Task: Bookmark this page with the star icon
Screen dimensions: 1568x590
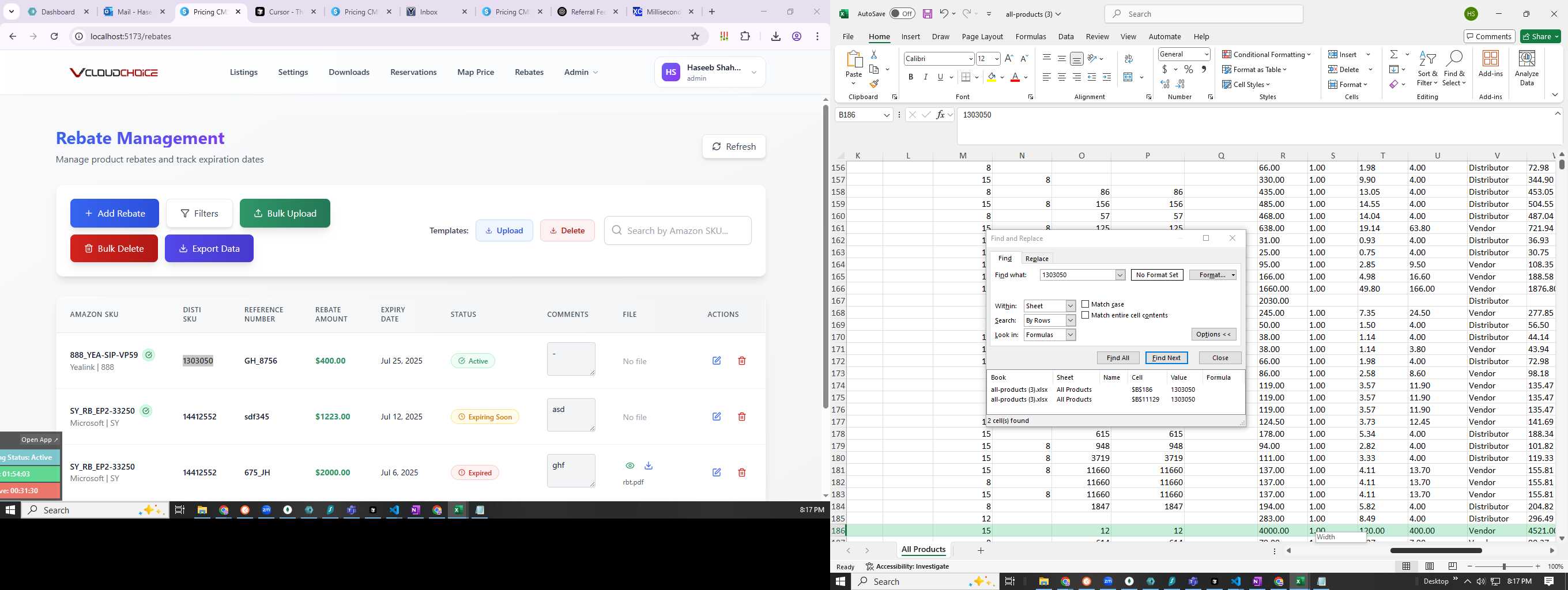Action: pyautogui.click(x=695, y=36)
